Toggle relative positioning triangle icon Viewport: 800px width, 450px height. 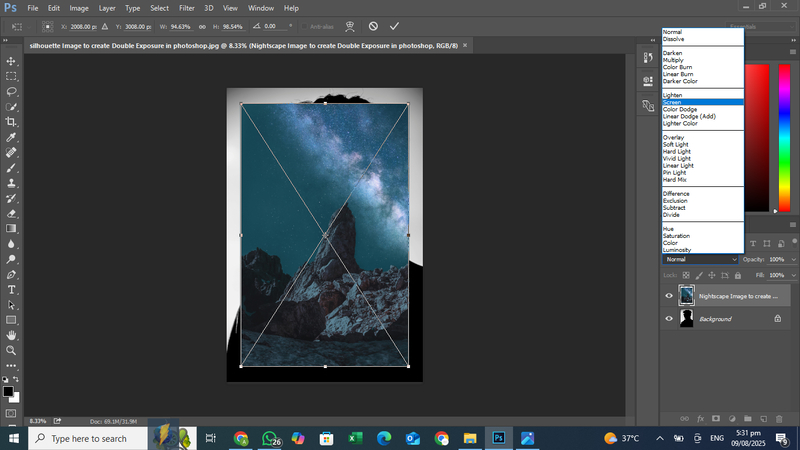click(x=105, y=27)
